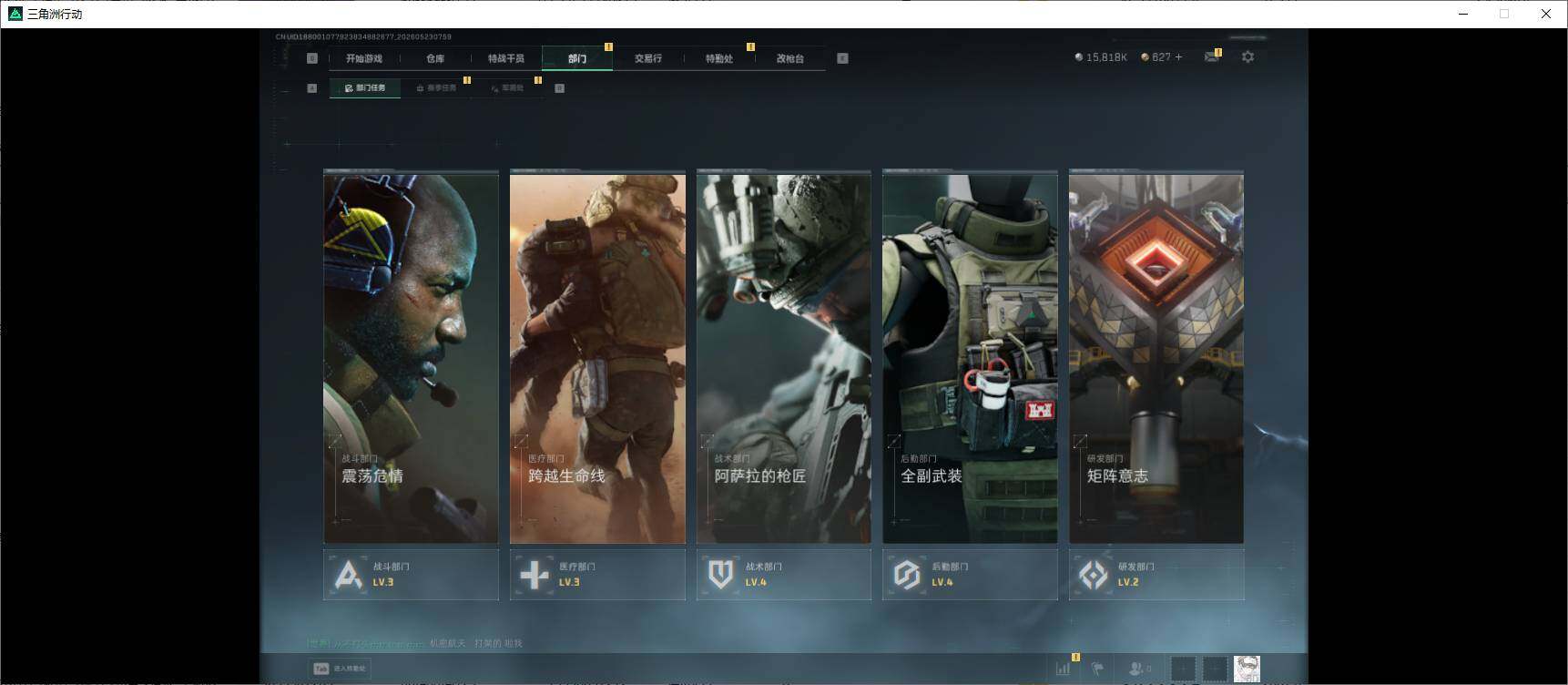Click the Tab shortcut button at bottom left

click(x=341, y=669)
